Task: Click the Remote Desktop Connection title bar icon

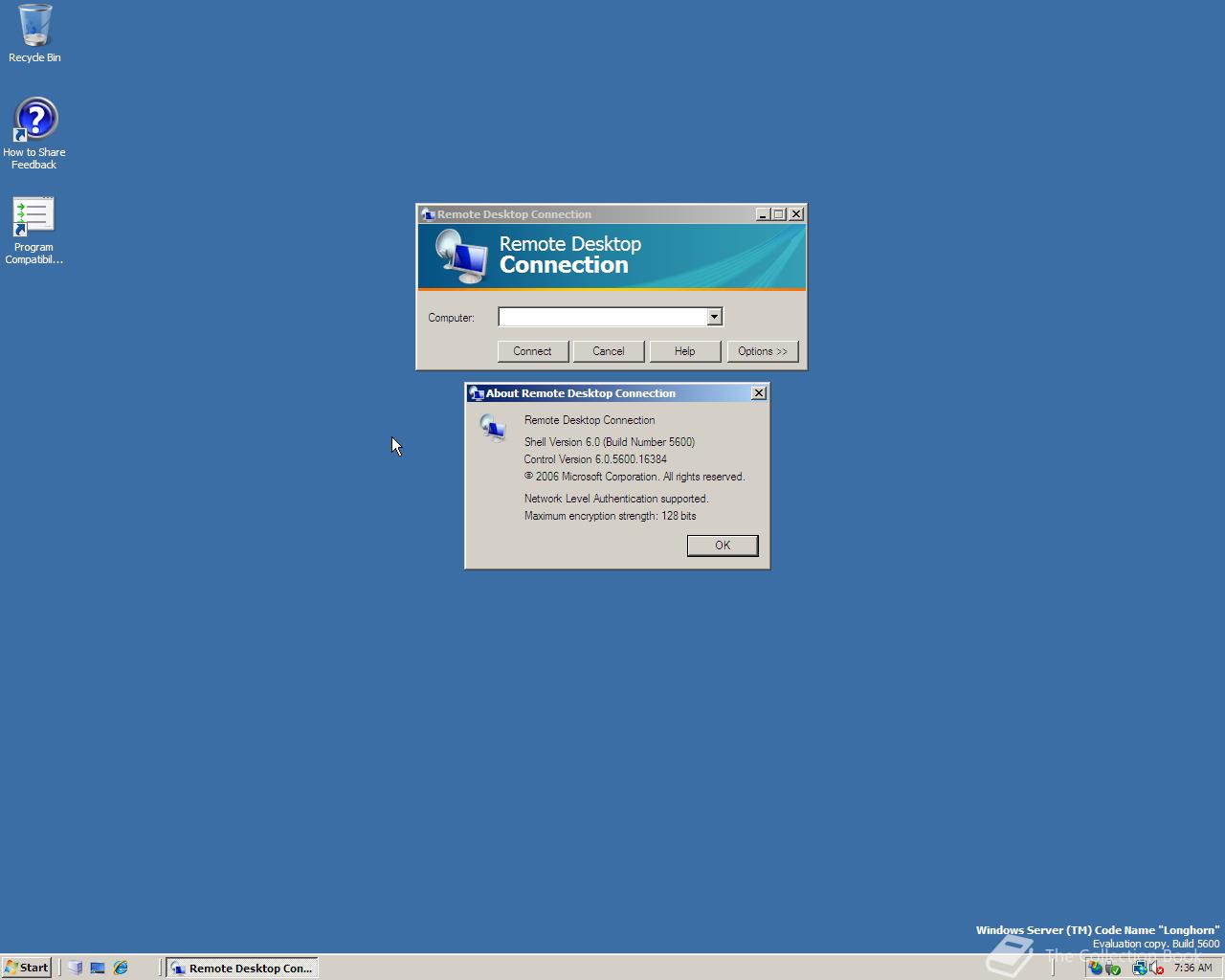Action: pos(428,214)
